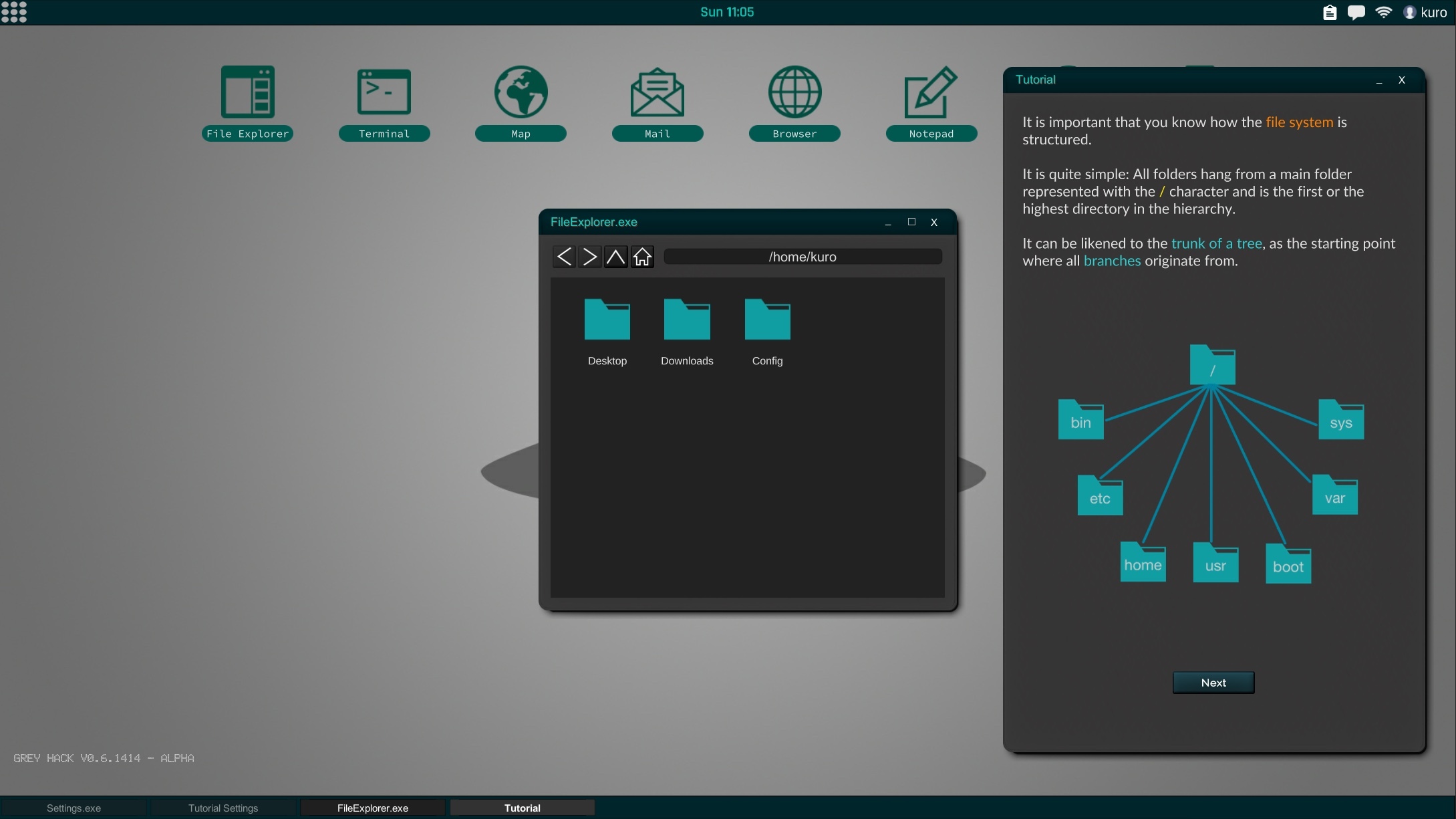
Task: Click the home button in FileExplorer
Action: pyautogui.click(x=642, y=257)
